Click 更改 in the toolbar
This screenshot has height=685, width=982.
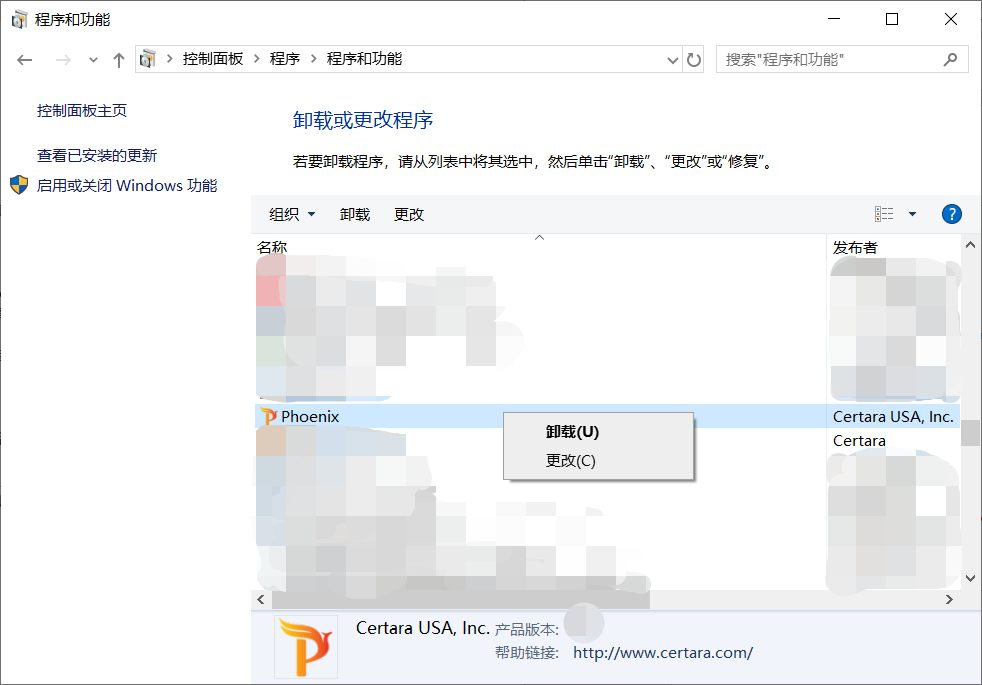pyautogui.click(x=409, y=214)
